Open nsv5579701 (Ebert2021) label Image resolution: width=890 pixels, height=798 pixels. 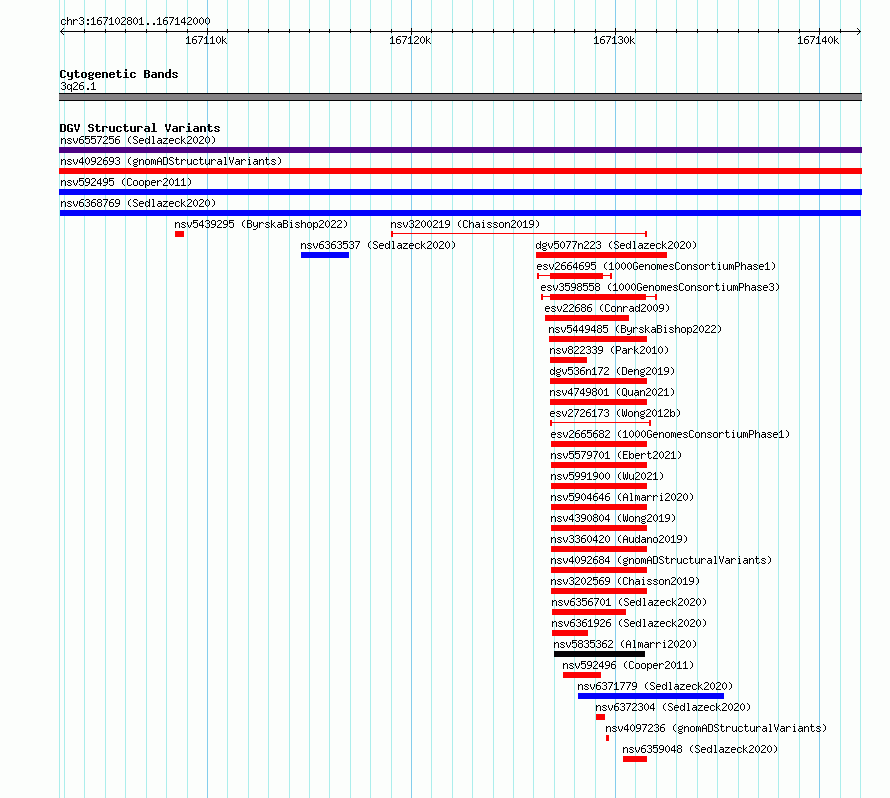(x=616, y=455)
